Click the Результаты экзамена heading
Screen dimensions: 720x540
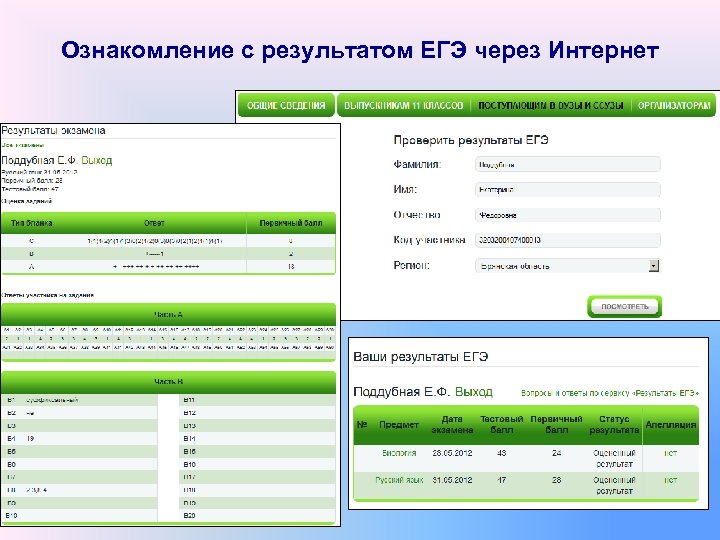point(53,130)
